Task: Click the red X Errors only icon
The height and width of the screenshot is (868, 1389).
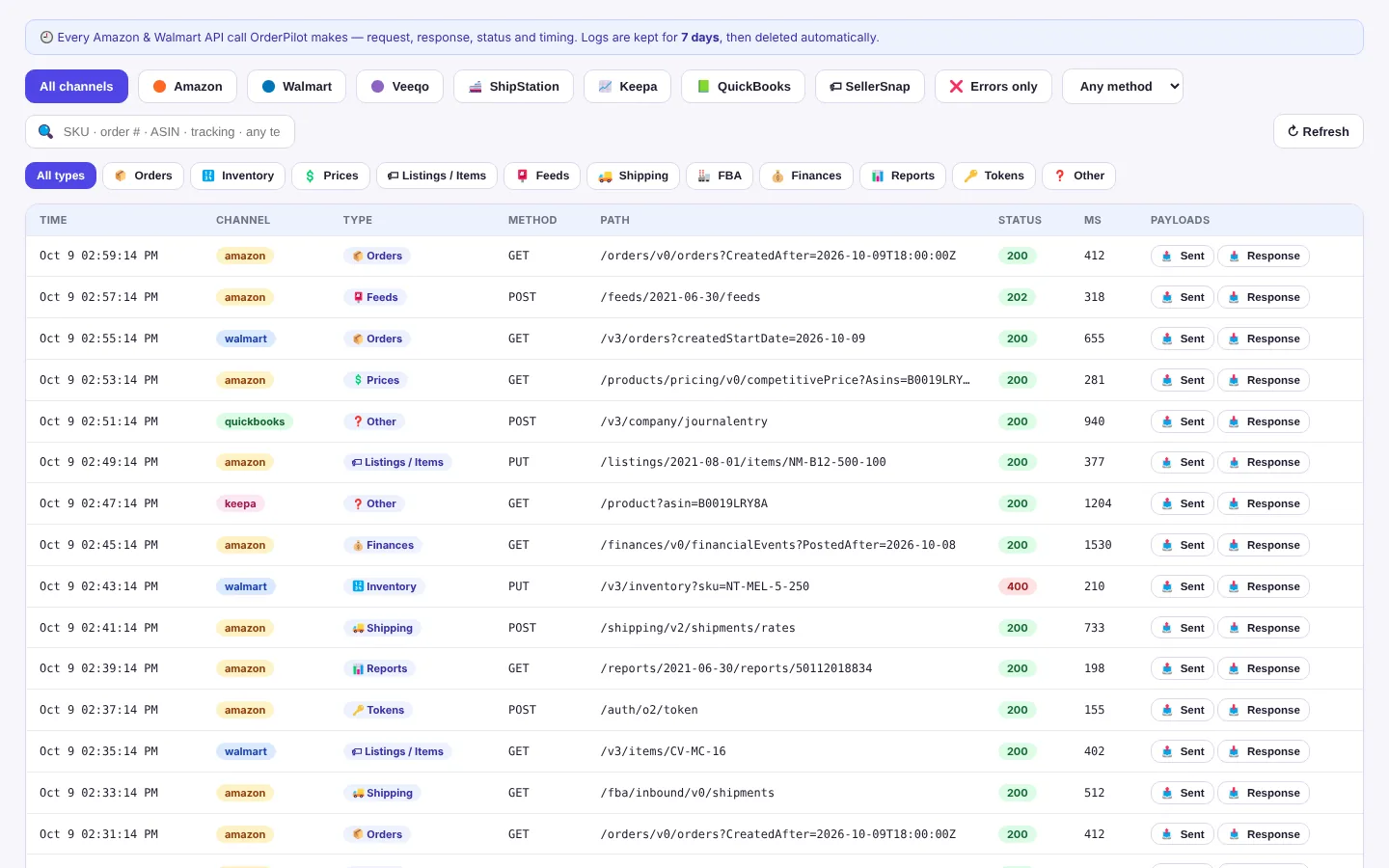Action: [957, 87]
